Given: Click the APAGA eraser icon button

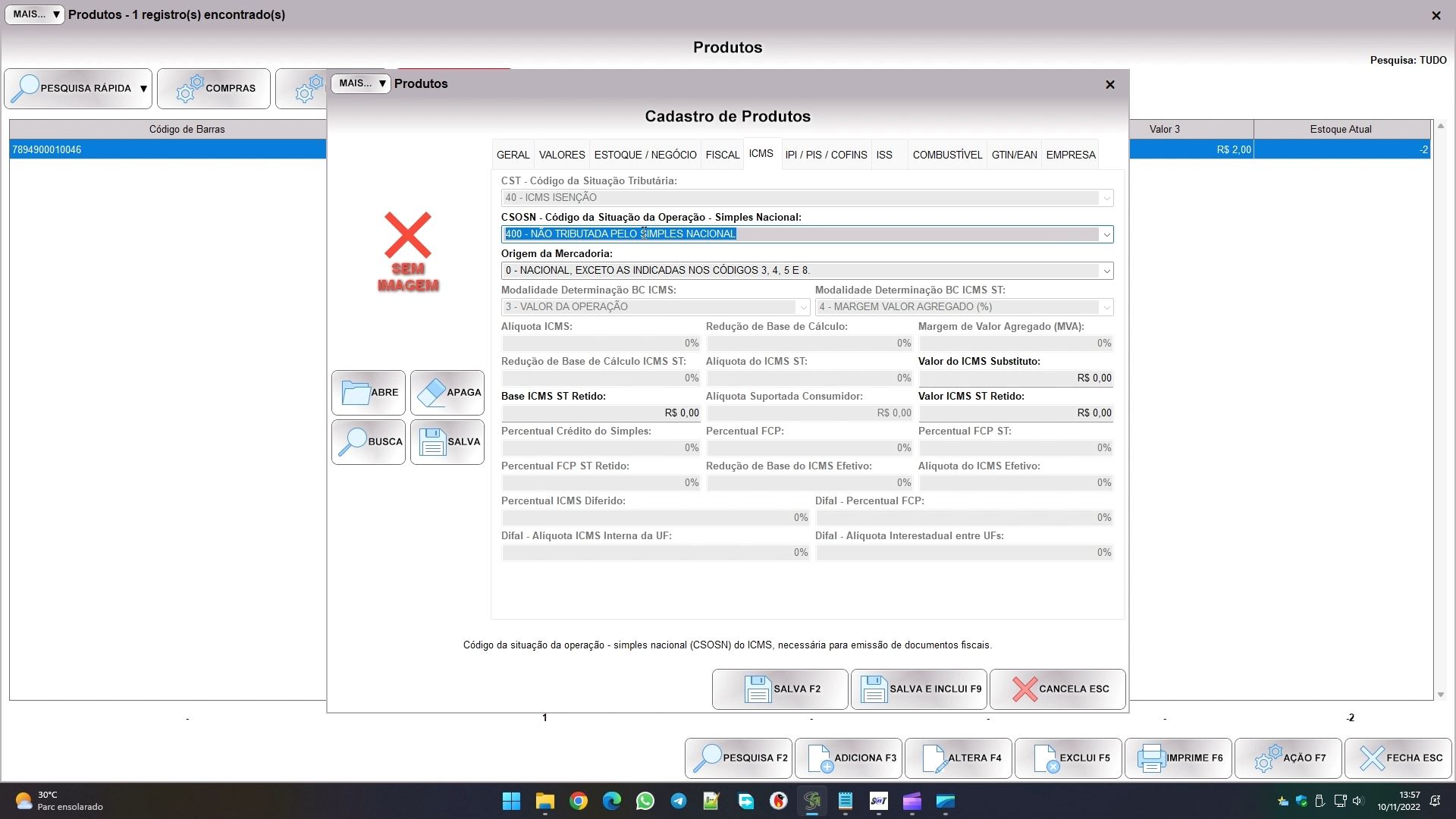Looking at the screenshot, I should [x=447, y=393].
